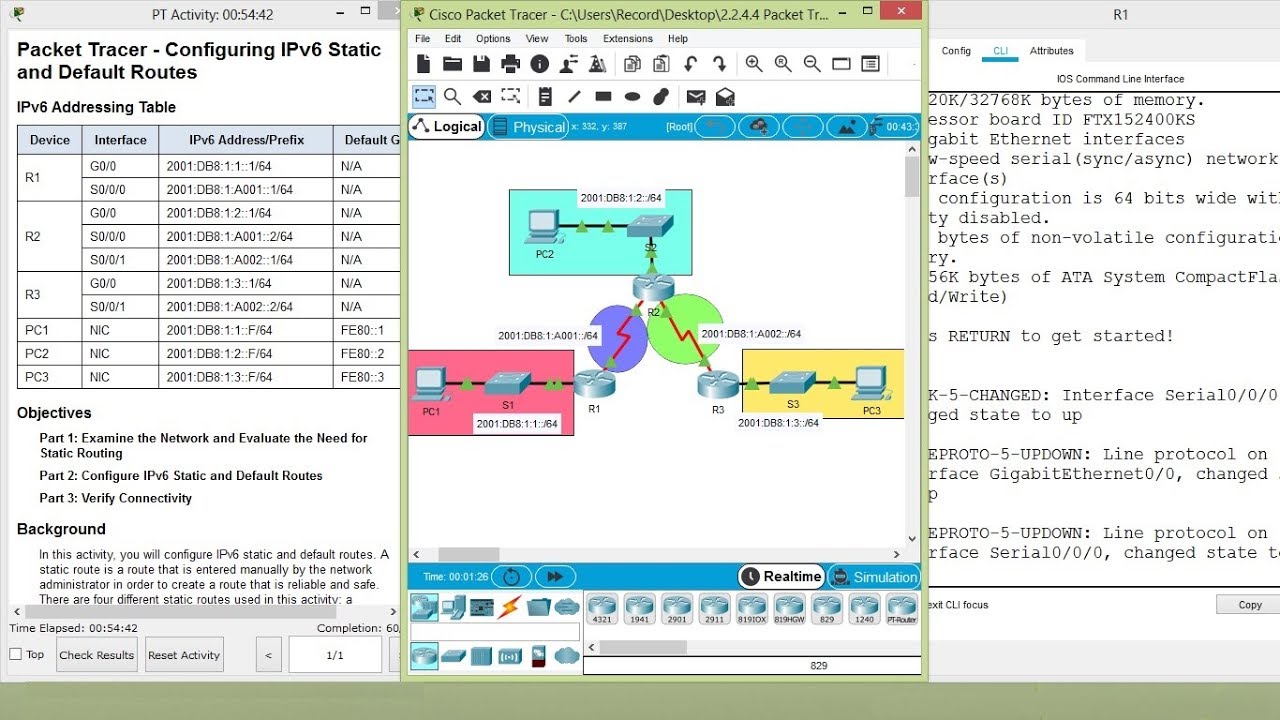
Task: Add a Simple PDU envelope
Action: point(696,96)
